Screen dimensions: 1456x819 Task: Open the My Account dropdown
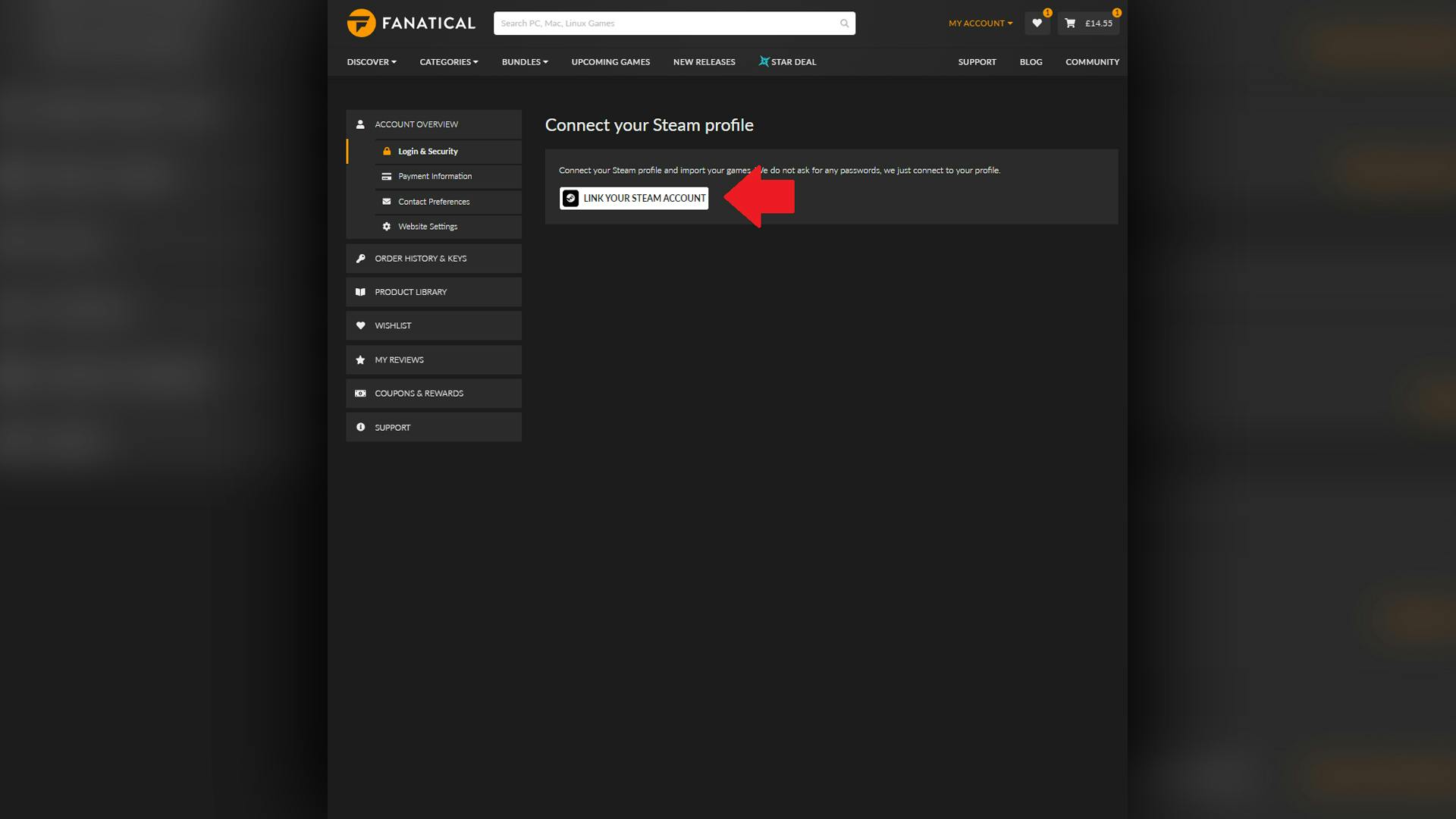(980, 23)
